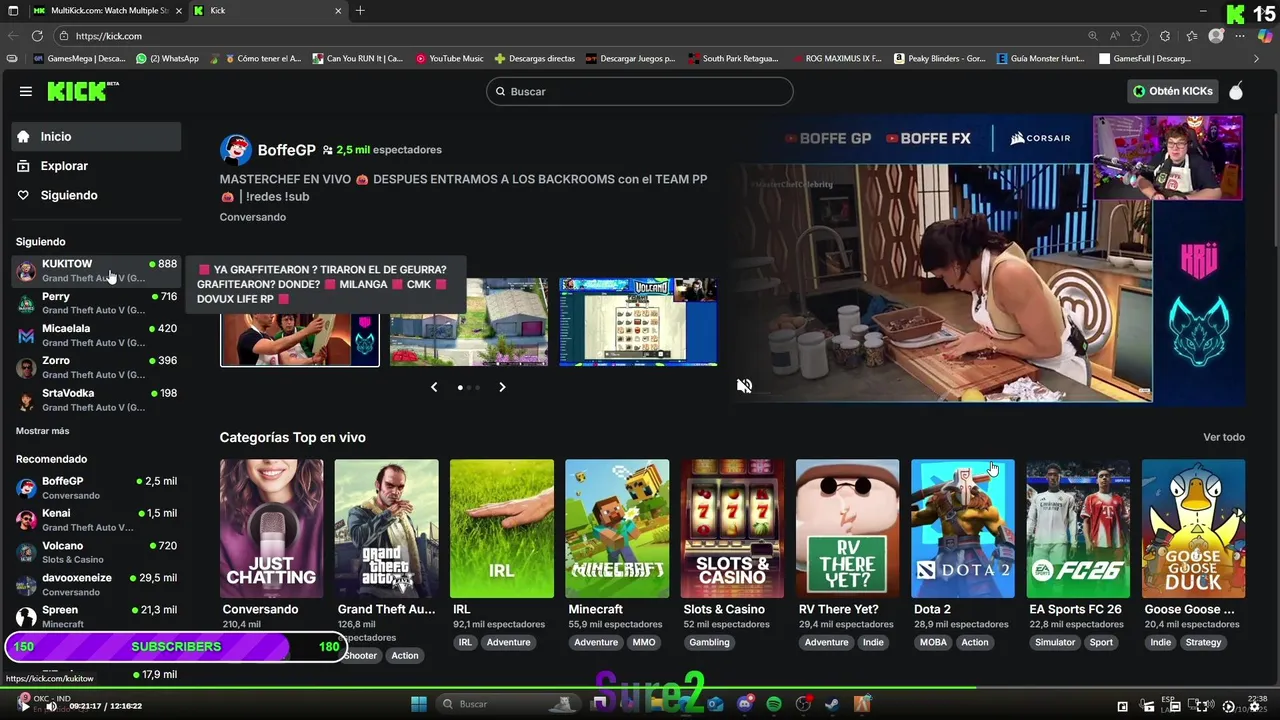Open Steam from the taskbar
Image resolution: width=1280 pixels, height=720 pixels.
tap(832, 704)
